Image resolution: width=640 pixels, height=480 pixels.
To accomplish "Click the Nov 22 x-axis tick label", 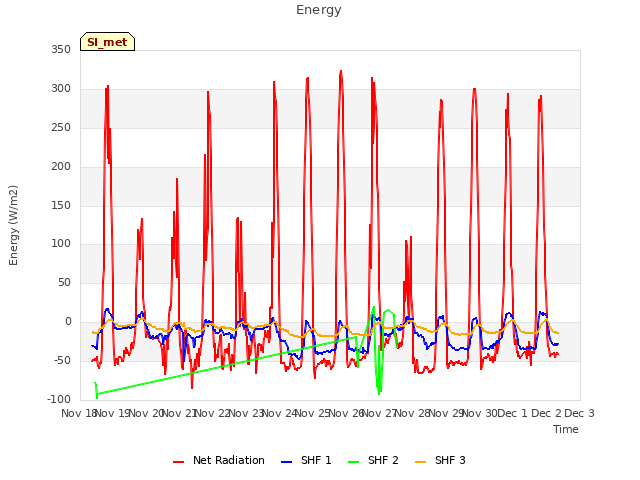I will coord(212,413).
